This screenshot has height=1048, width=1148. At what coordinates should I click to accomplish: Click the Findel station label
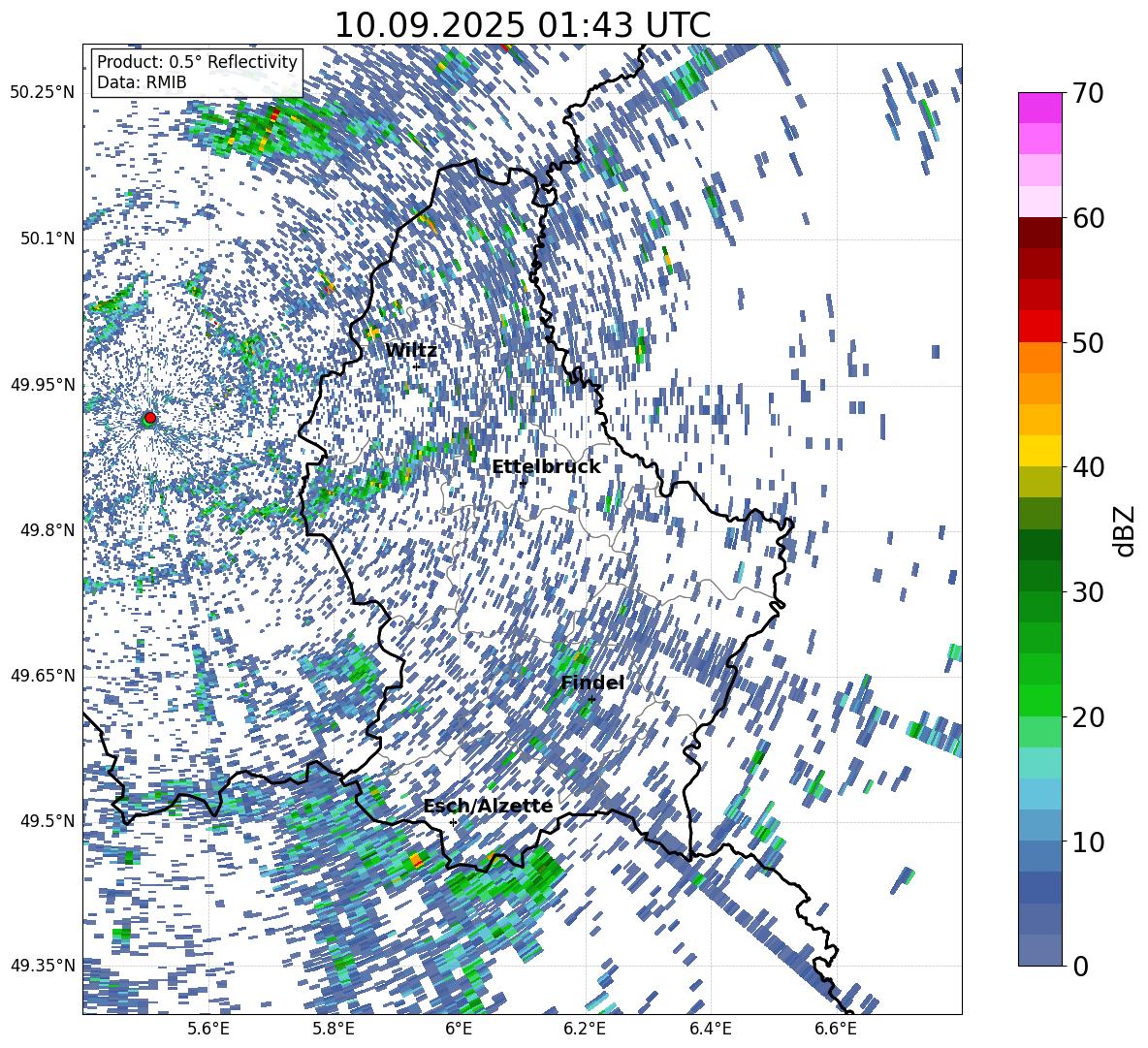click(592, 683)
